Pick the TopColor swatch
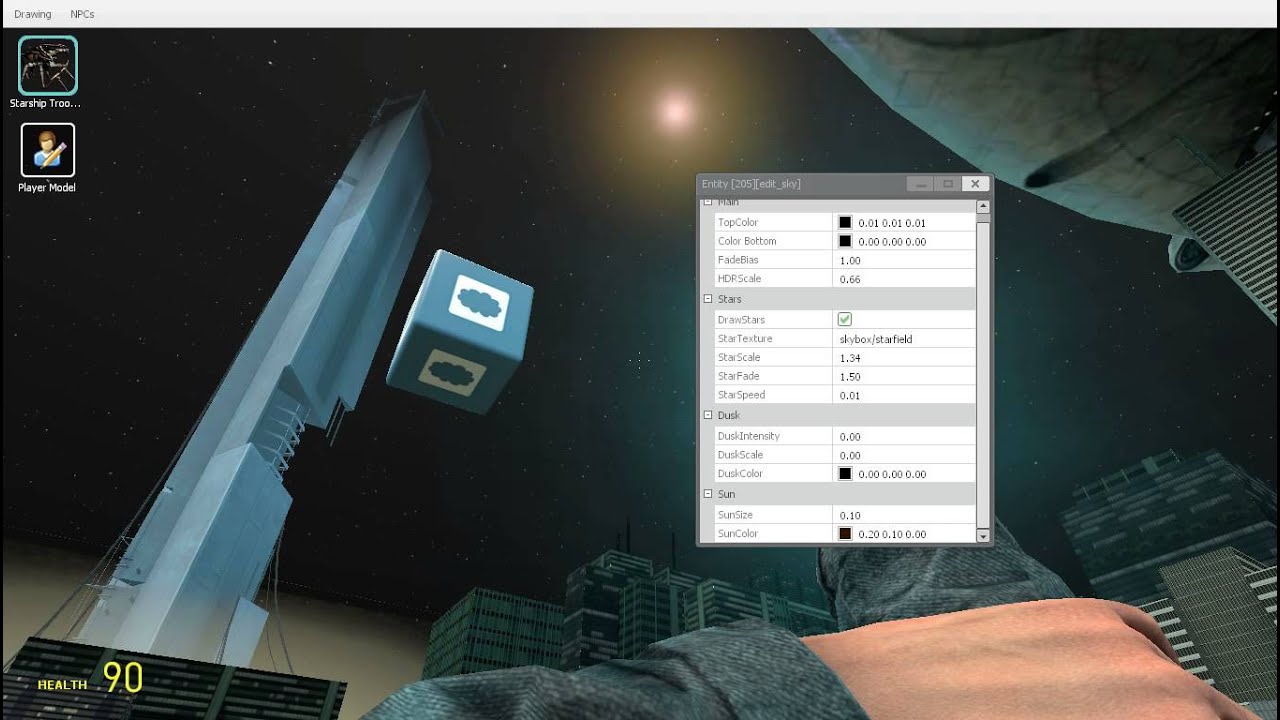The height and width of the screenshot is (720, 1280). [845, 222]
